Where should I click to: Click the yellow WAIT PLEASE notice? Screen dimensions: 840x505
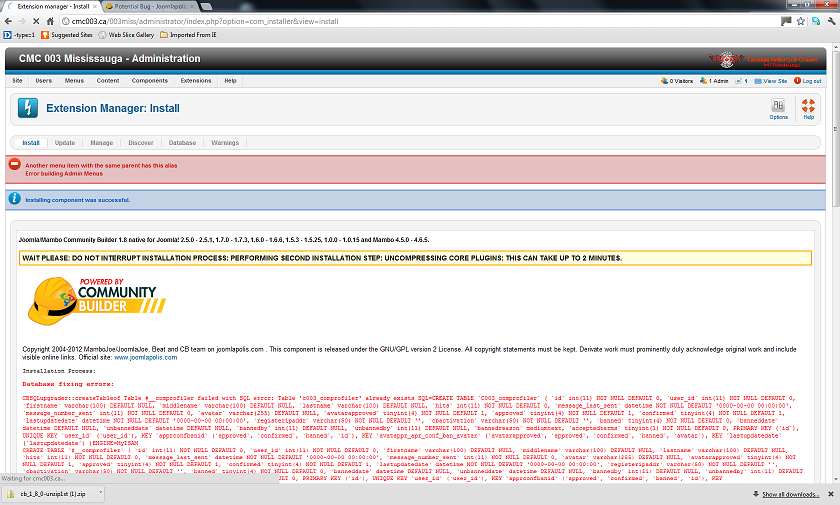(415, 258)
